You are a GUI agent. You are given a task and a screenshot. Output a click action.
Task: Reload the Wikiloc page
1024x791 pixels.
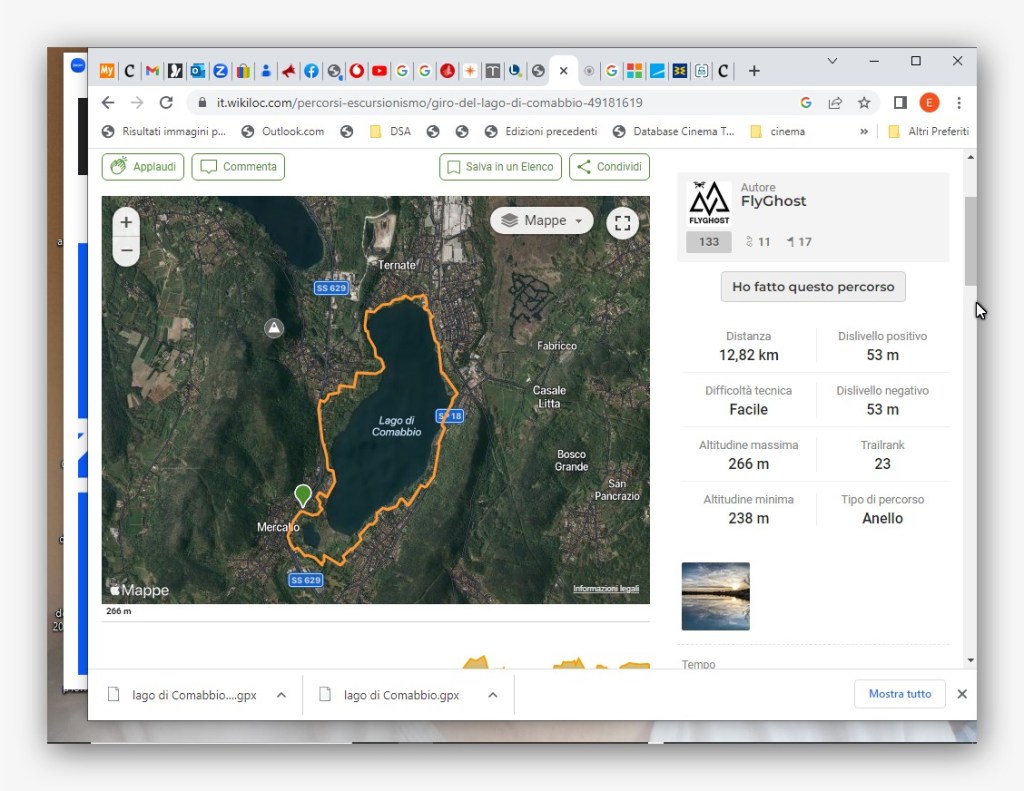pos(166,102)
